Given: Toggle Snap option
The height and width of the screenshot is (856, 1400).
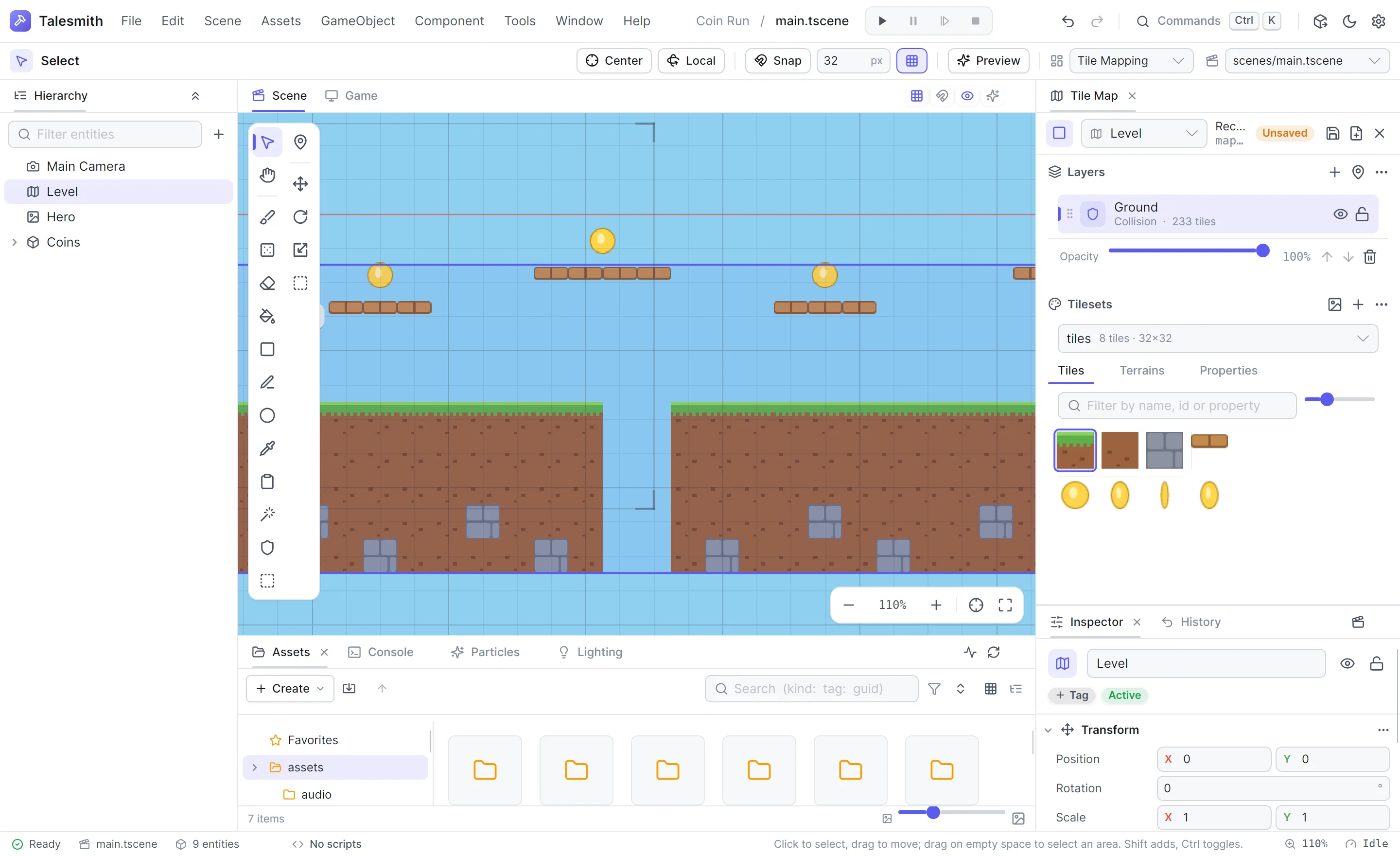Looking at the screenshot, I should [777, 61].
